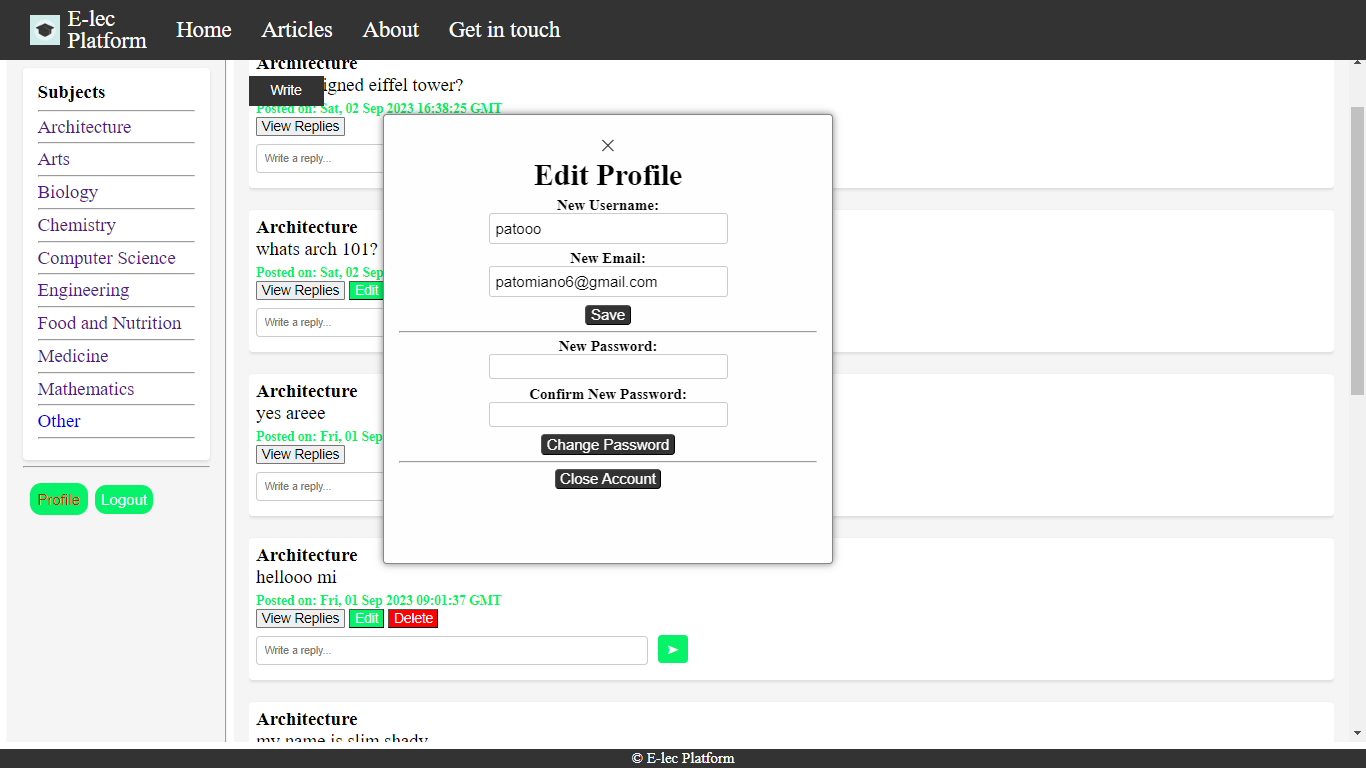The image size is (1366, 768).
Task: Navigate to Get in touch
Action: [x=504, y=30]
